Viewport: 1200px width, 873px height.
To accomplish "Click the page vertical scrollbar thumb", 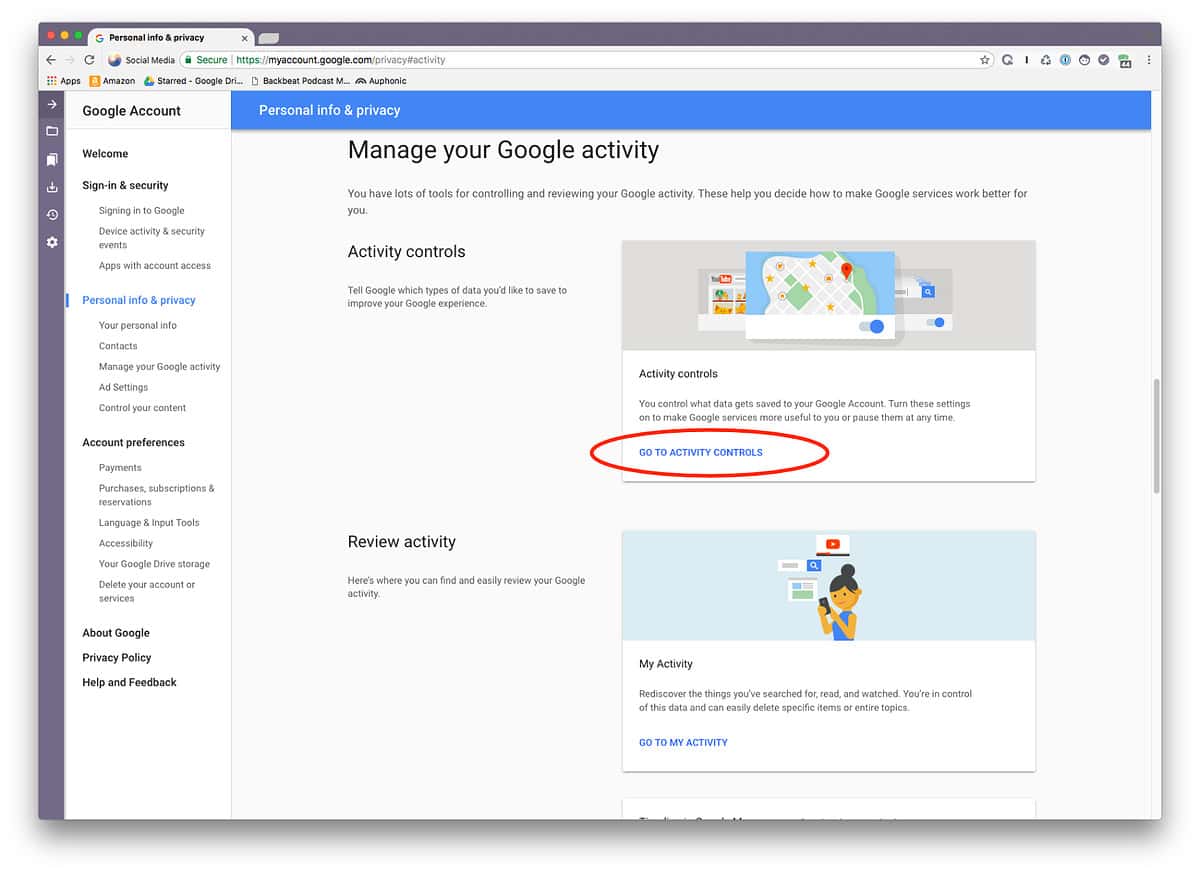I will [1156, 435].
